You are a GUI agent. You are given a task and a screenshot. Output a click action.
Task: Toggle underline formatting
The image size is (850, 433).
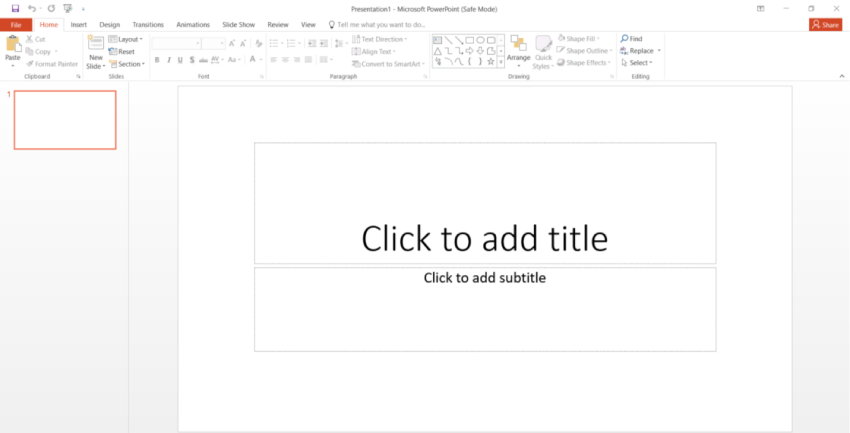coord(180,60)
